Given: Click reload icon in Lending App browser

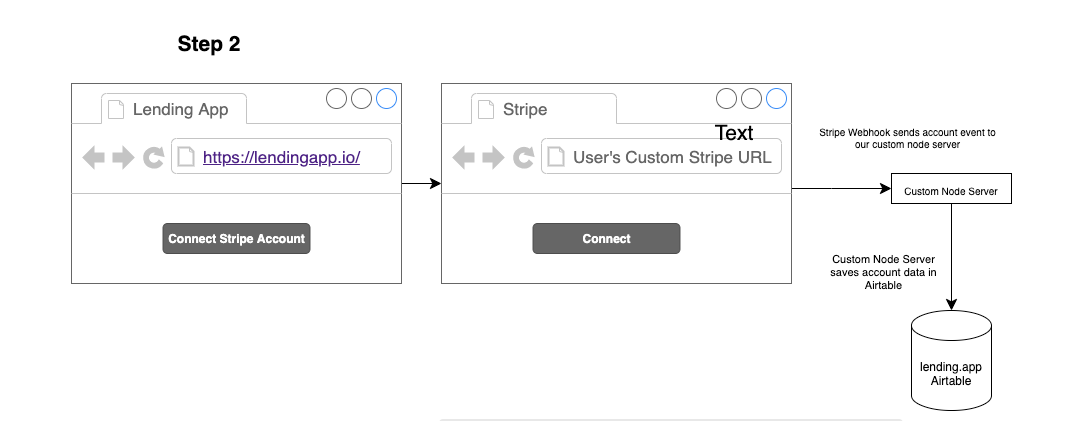Looking at the screenshot, I should [x=153, y=158].
